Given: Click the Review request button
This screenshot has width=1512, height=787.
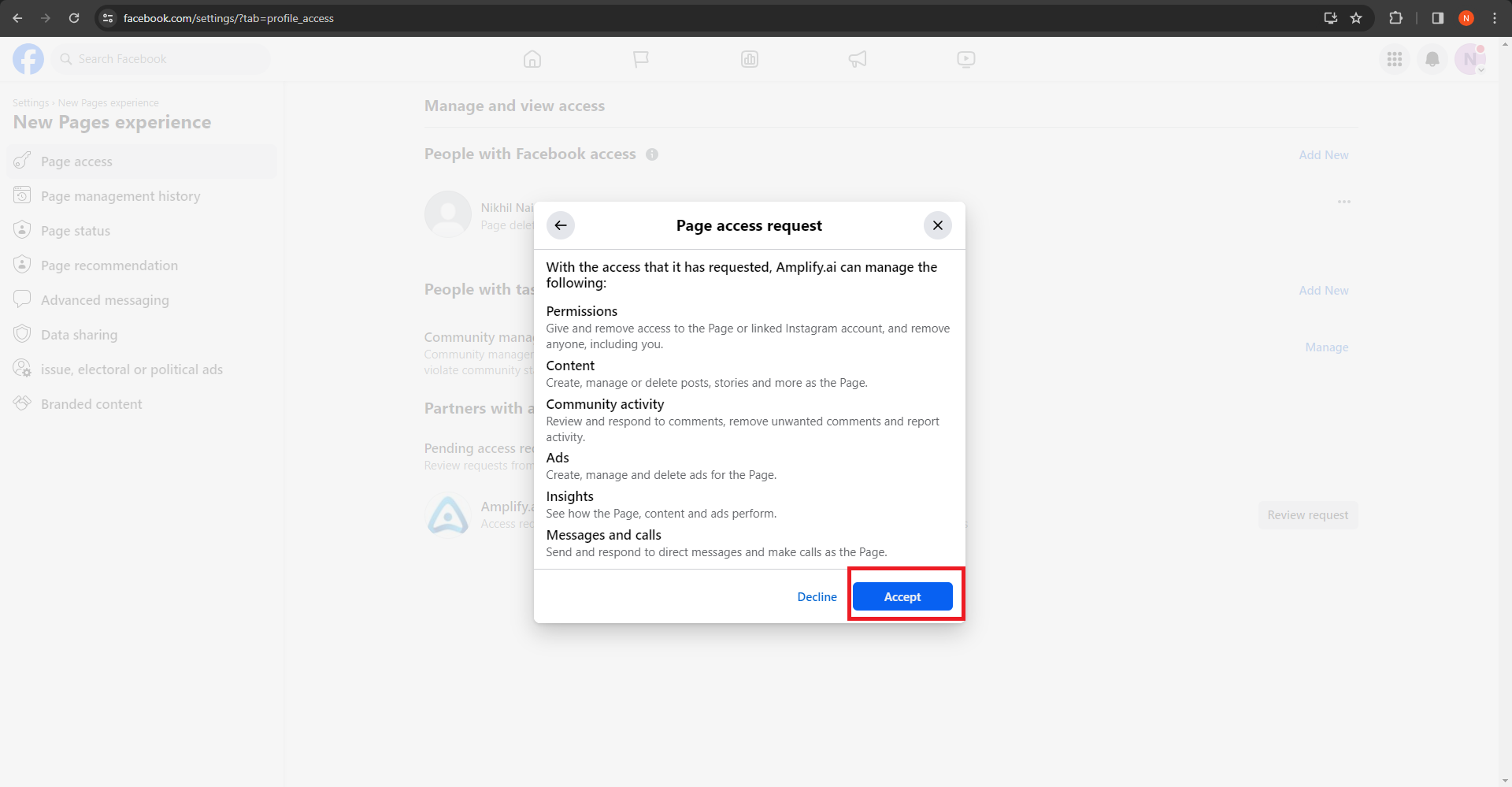Looking at the screenshot, I should tap(1307, 515).
